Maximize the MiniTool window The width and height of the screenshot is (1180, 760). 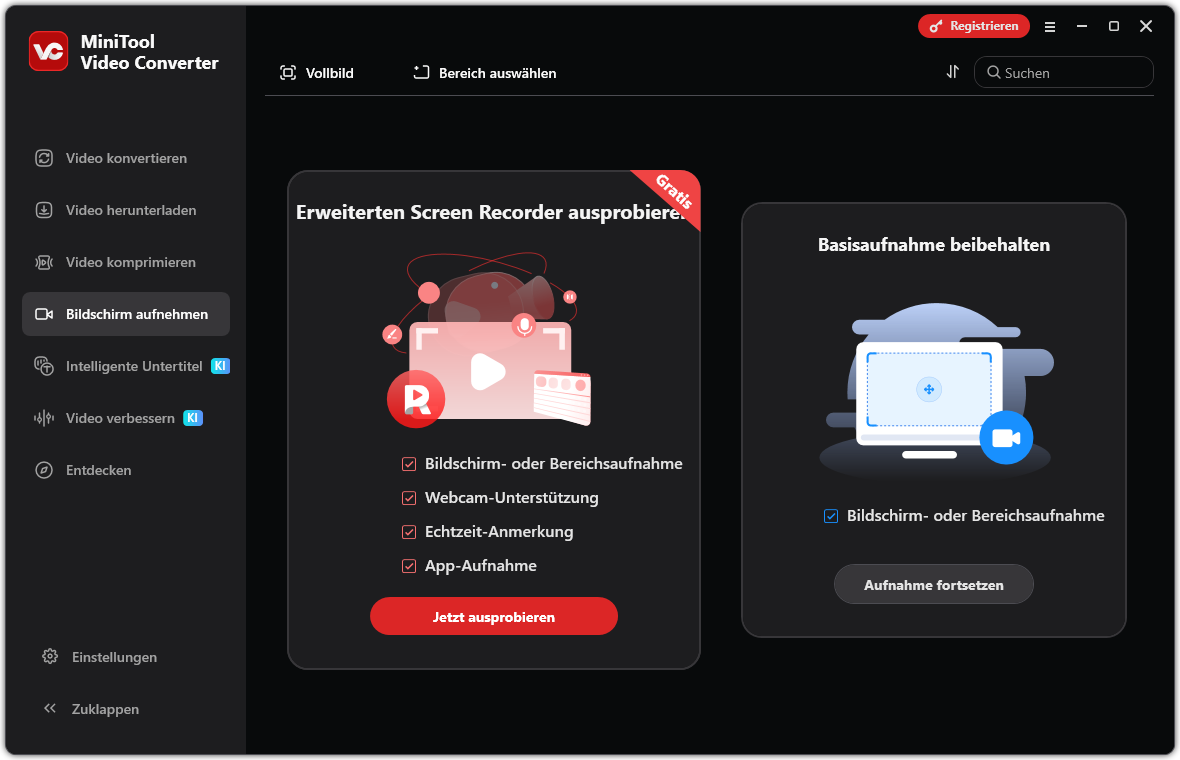coord(1114,26)
